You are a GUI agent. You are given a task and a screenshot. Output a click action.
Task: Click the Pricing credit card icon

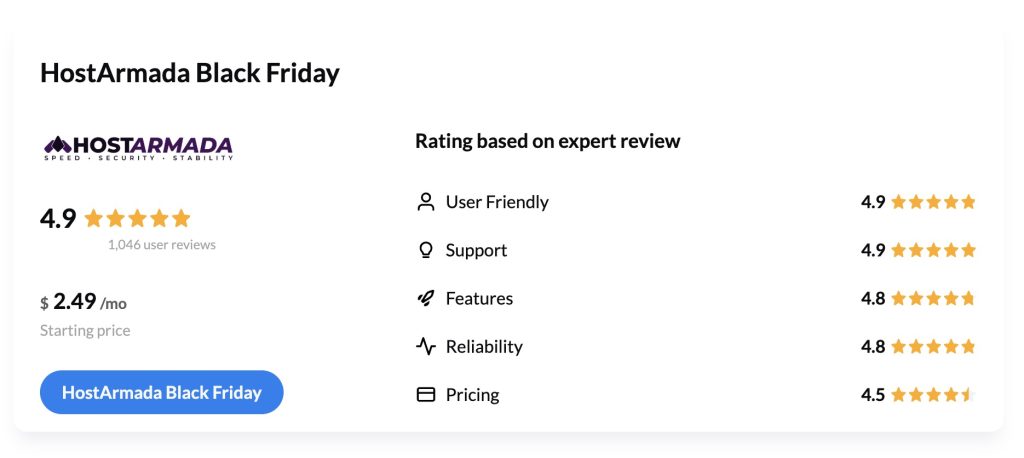pyautogui.click(x=426, y=395)
